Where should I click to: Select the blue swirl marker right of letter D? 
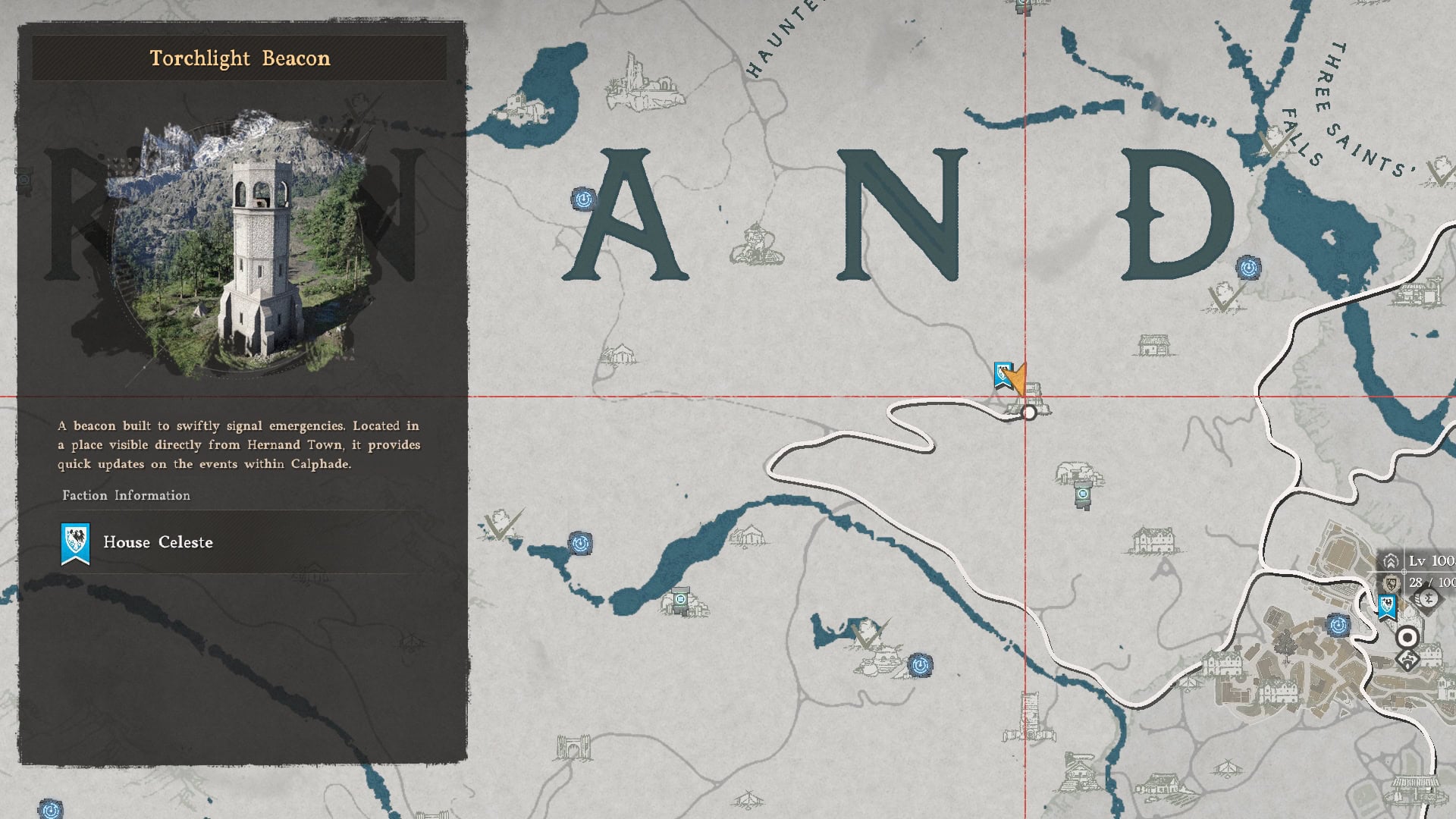click(1248, 268)
